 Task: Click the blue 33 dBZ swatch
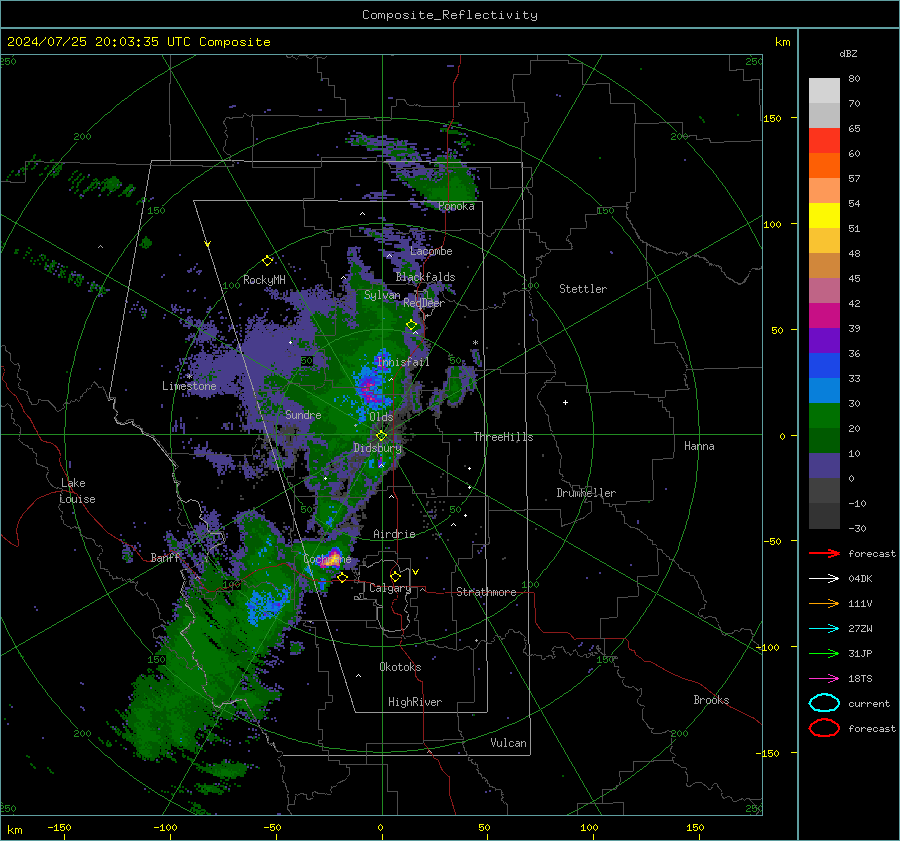(824, 365)
